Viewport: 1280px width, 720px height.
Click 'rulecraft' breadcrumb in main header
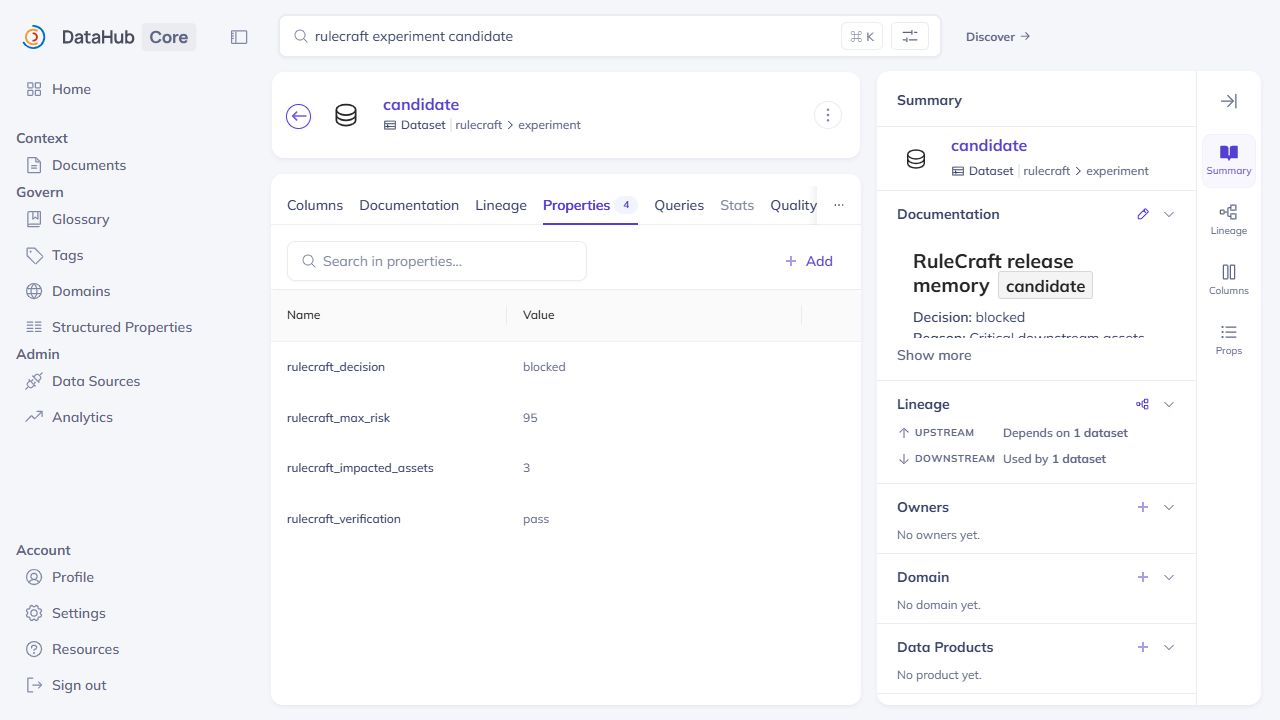[479, 125]
